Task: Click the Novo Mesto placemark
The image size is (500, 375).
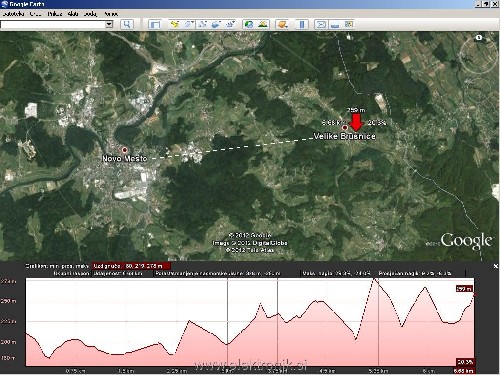Action: (x=125, y=150)
